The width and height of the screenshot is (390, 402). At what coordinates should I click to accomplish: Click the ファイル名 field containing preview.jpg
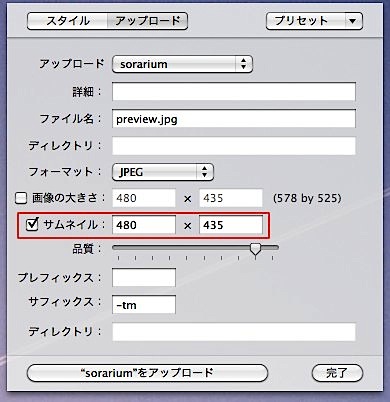click(x=234, y=119)
